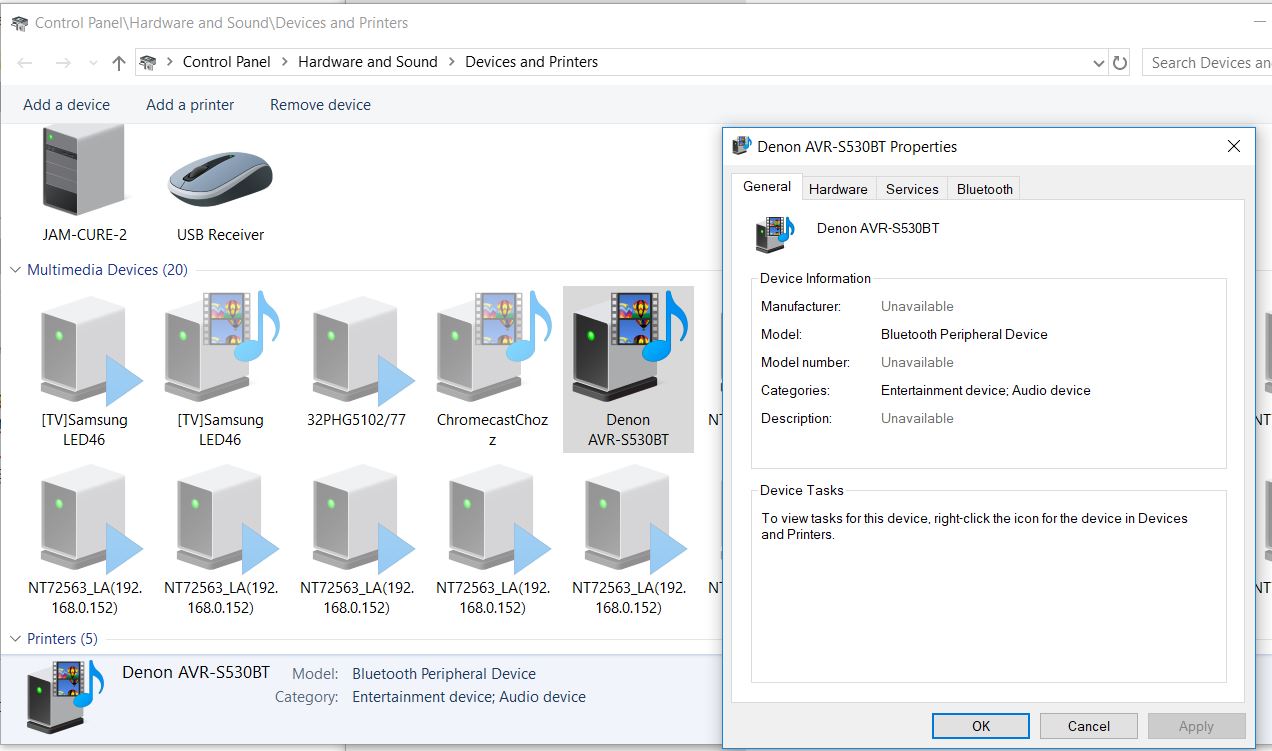
Task: Expand the chevron after Control Panel breadcrumb
Action: pyautogui.click(x=285, y=62)
